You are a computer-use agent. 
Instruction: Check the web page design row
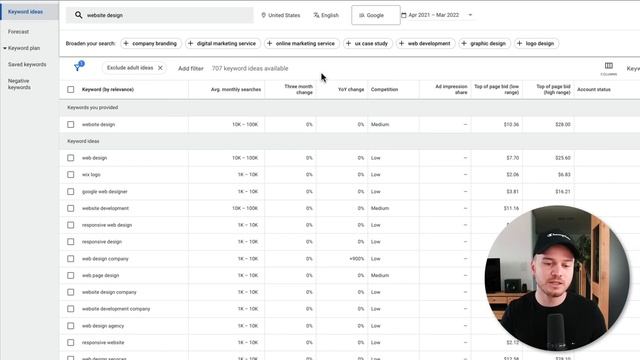(x=71, y=276)
